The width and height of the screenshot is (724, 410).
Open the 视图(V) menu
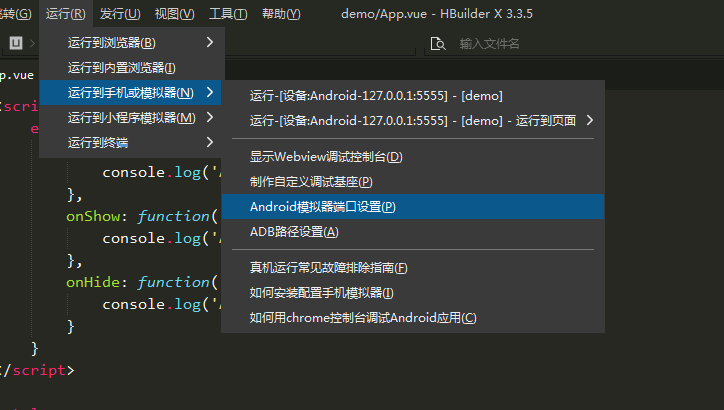click(175, 14)
